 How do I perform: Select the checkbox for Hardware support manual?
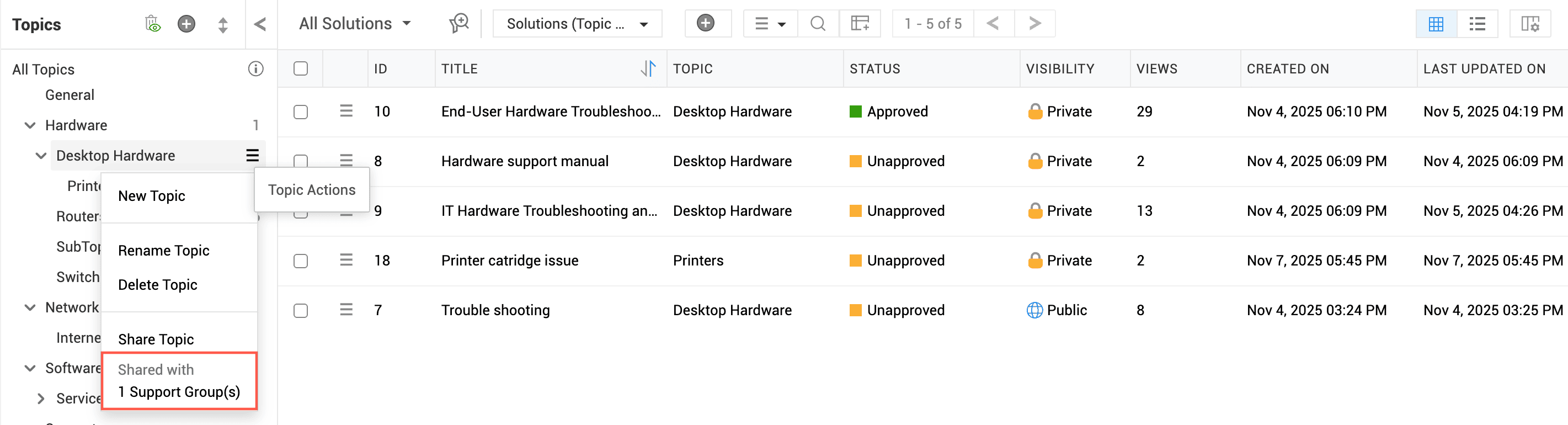click(x=301, y=161)
